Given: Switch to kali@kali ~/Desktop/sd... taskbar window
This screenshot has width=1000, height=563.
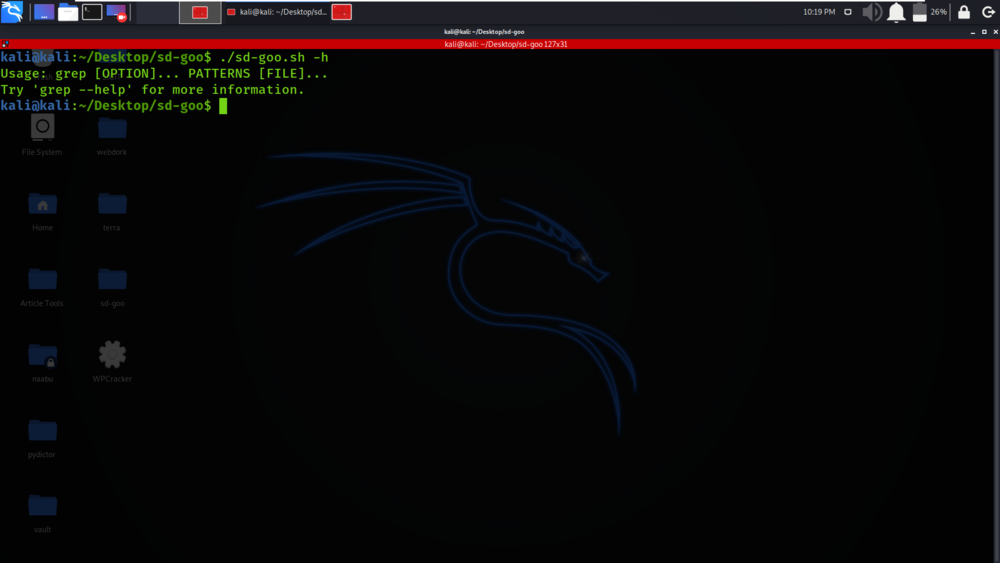Looking at the screenshot, I should pos(277,12).
